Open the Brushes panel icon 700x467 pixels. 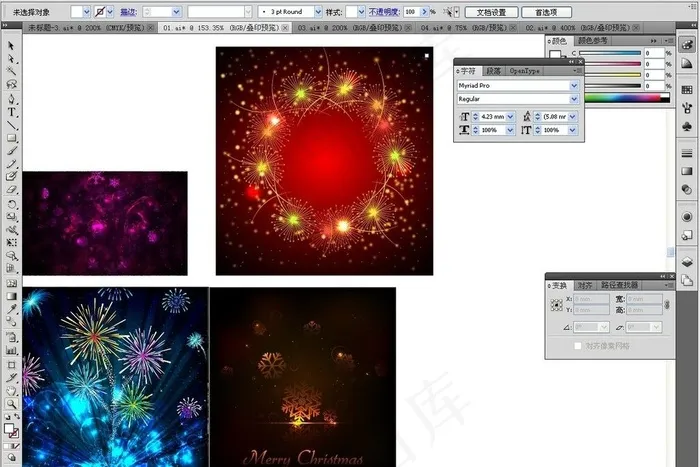(x=687, y=108)
